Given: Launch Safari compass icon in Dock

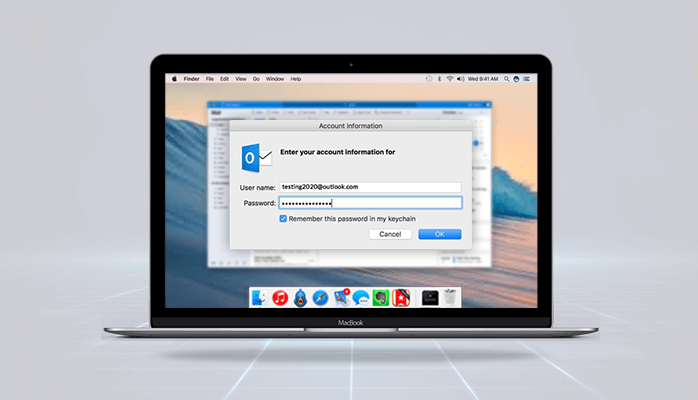Looking at the screenshot, I should (x=320, y=298).
